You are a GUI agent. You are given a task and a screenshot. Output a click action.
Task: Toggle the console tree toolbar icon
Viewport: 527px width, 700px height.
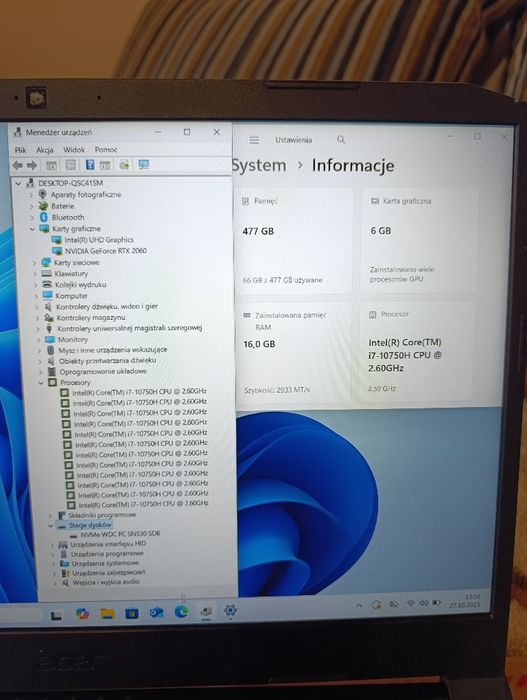(51, 166)
